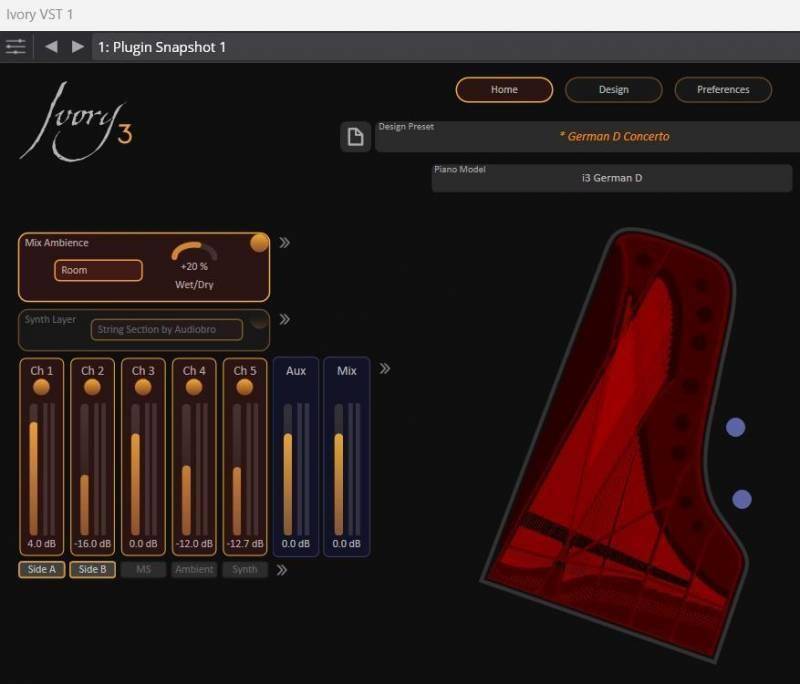Image resolution: width=800 pixels, height=684 pixels.
Task: Go to previous plugin snapshot arrow
Action: point(51,47)
